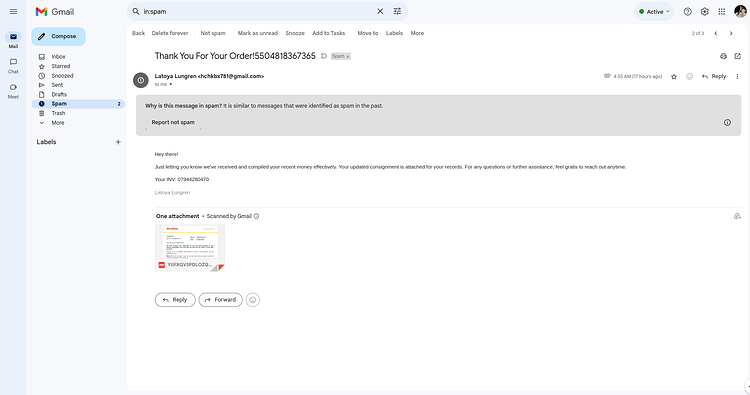Click the Forward button below attachment
This screenshot has height=395, width=750.
pyautogui.click(x=221, y=300)
